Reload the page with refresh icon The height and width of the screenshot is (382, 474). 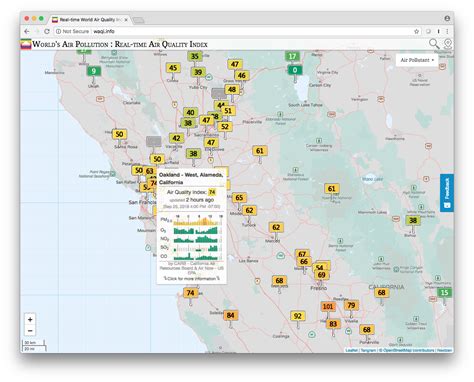click(x=47, y=31)
